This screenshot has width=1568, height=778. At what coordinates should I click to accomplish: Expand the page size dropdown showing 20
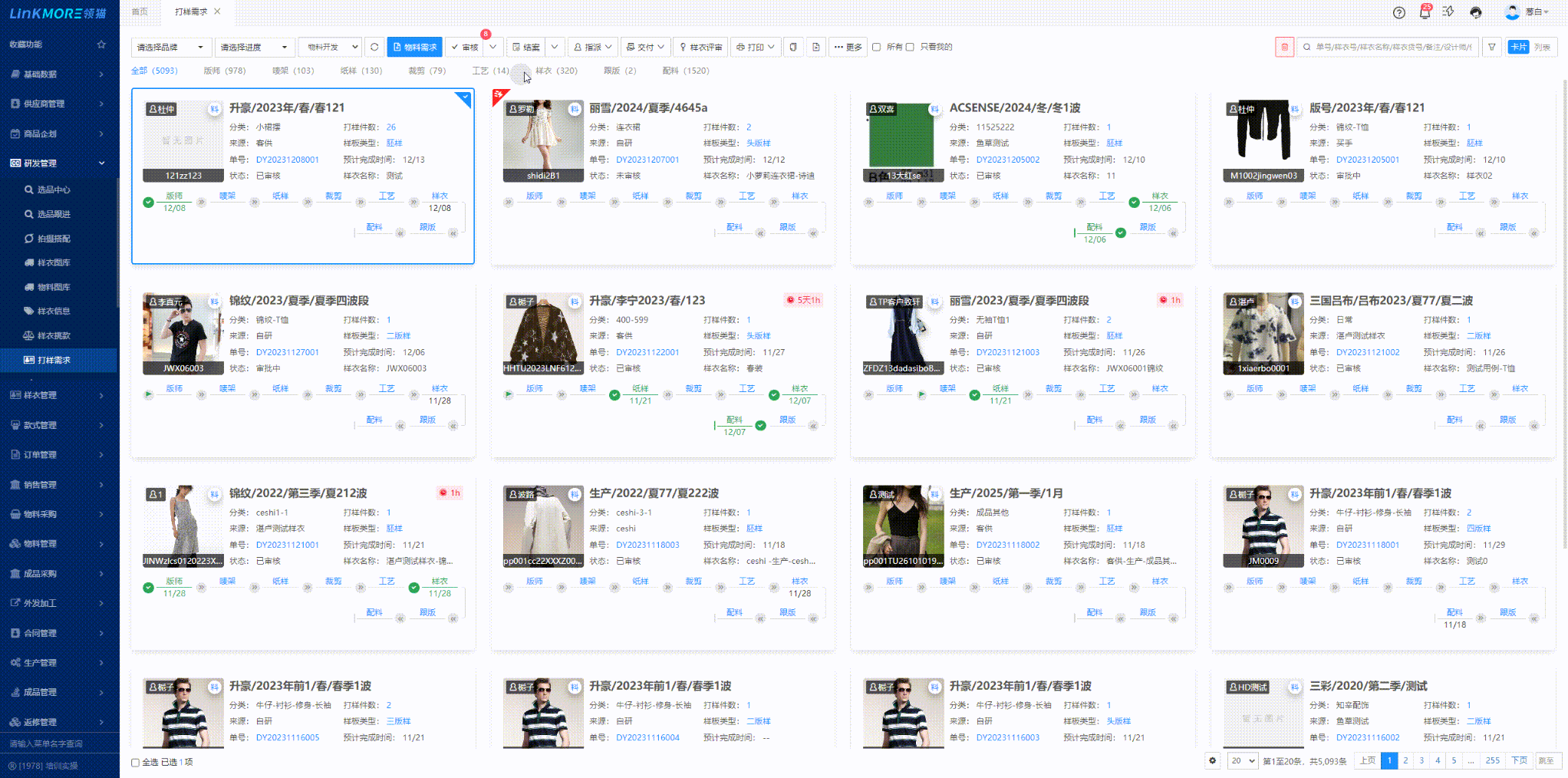tap(1242, 761)
